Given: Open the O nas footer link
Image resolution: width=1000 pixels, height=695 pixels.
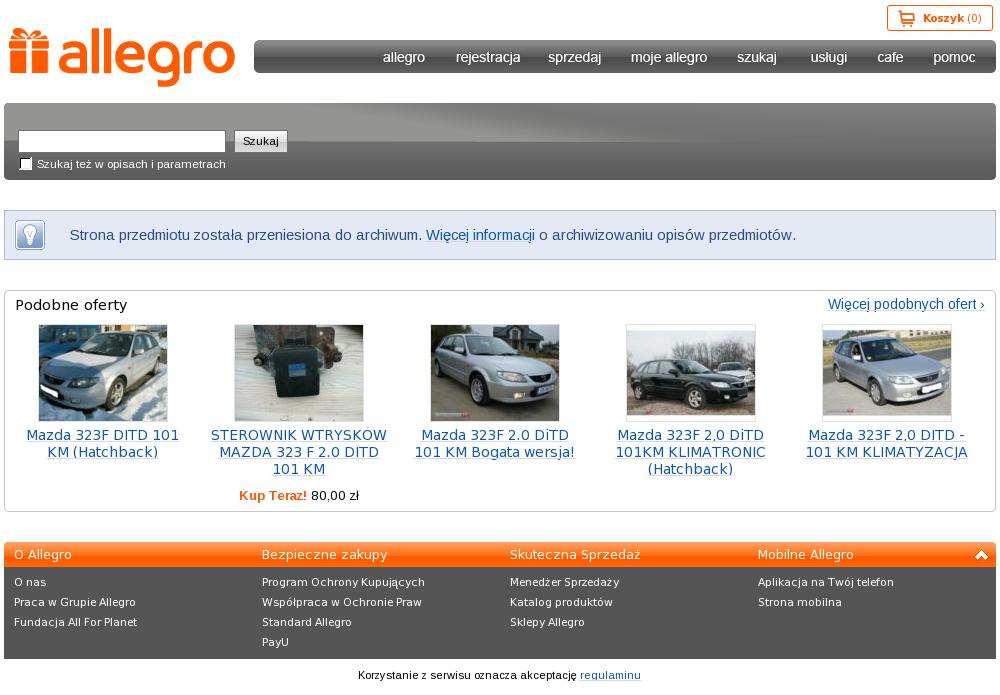Looking at the screenshot, I should click(x=30, y=582).
